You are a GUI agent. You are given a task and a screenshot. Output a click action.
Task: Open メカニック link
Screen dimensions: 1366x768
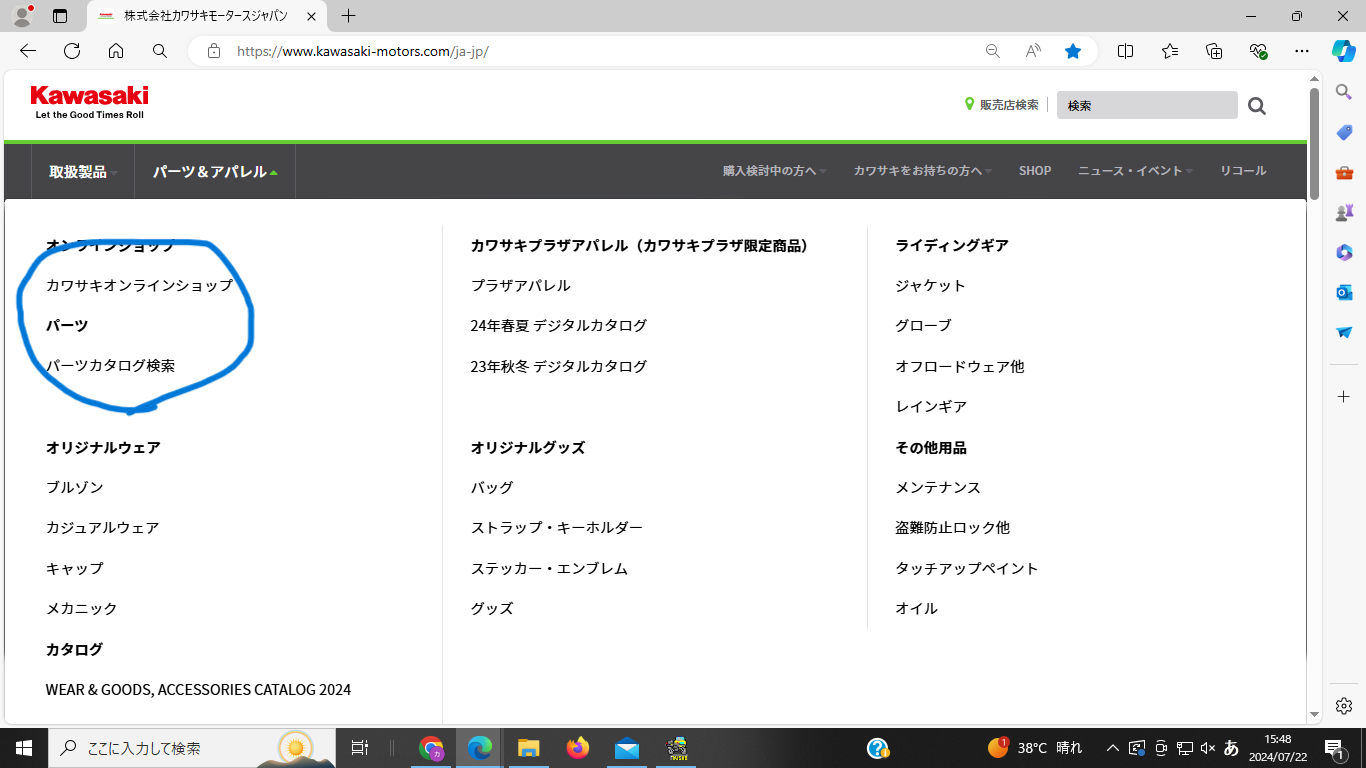pos(82,608)
